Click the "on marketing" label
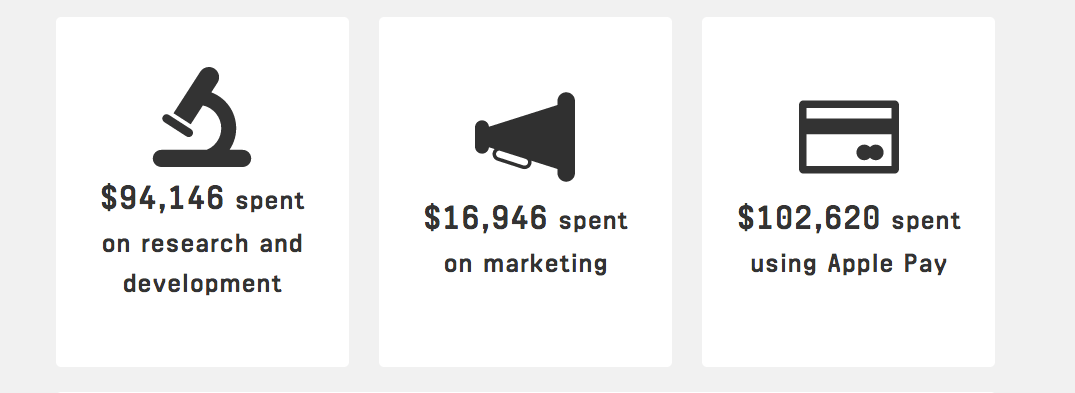 pyautogui.click(x=525, y=264)
